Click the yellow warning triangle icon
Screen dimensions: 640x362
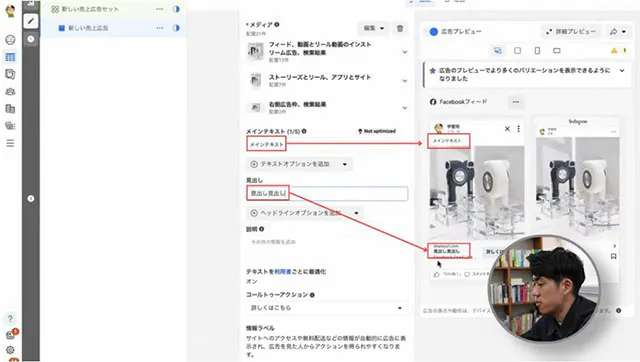point(614,51)
